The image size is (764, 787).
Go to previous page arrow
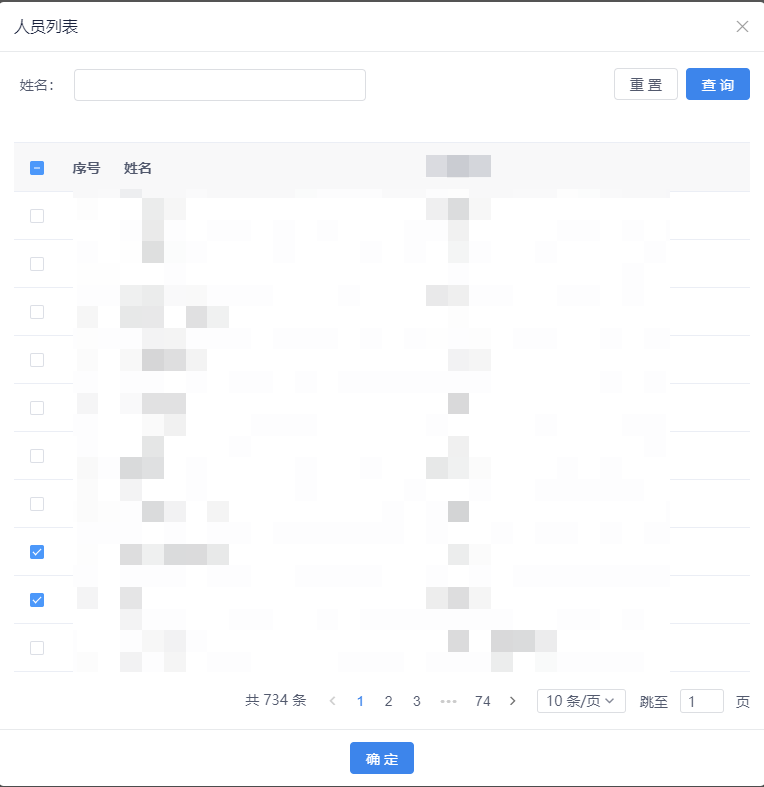pos(332,701)
